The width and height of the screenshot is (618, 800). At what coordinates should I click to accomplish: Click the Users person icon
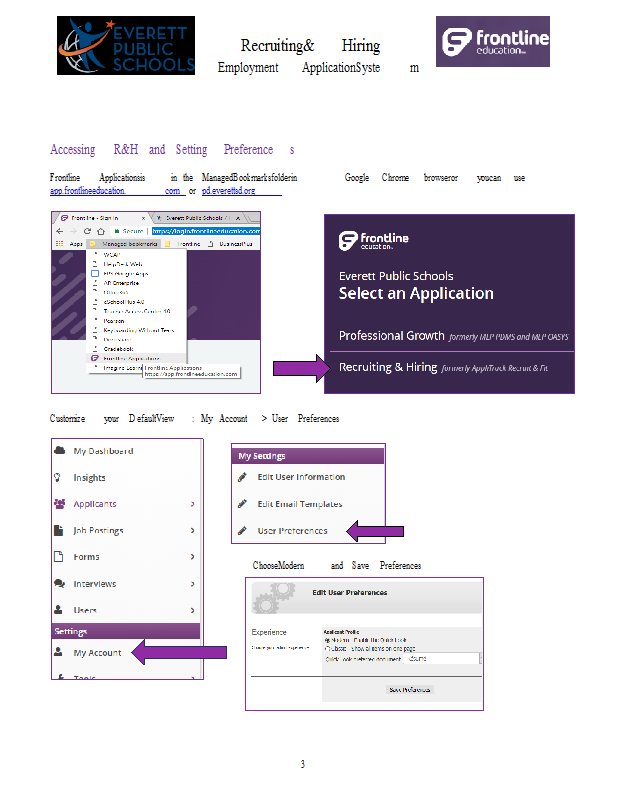coord(59,610)
